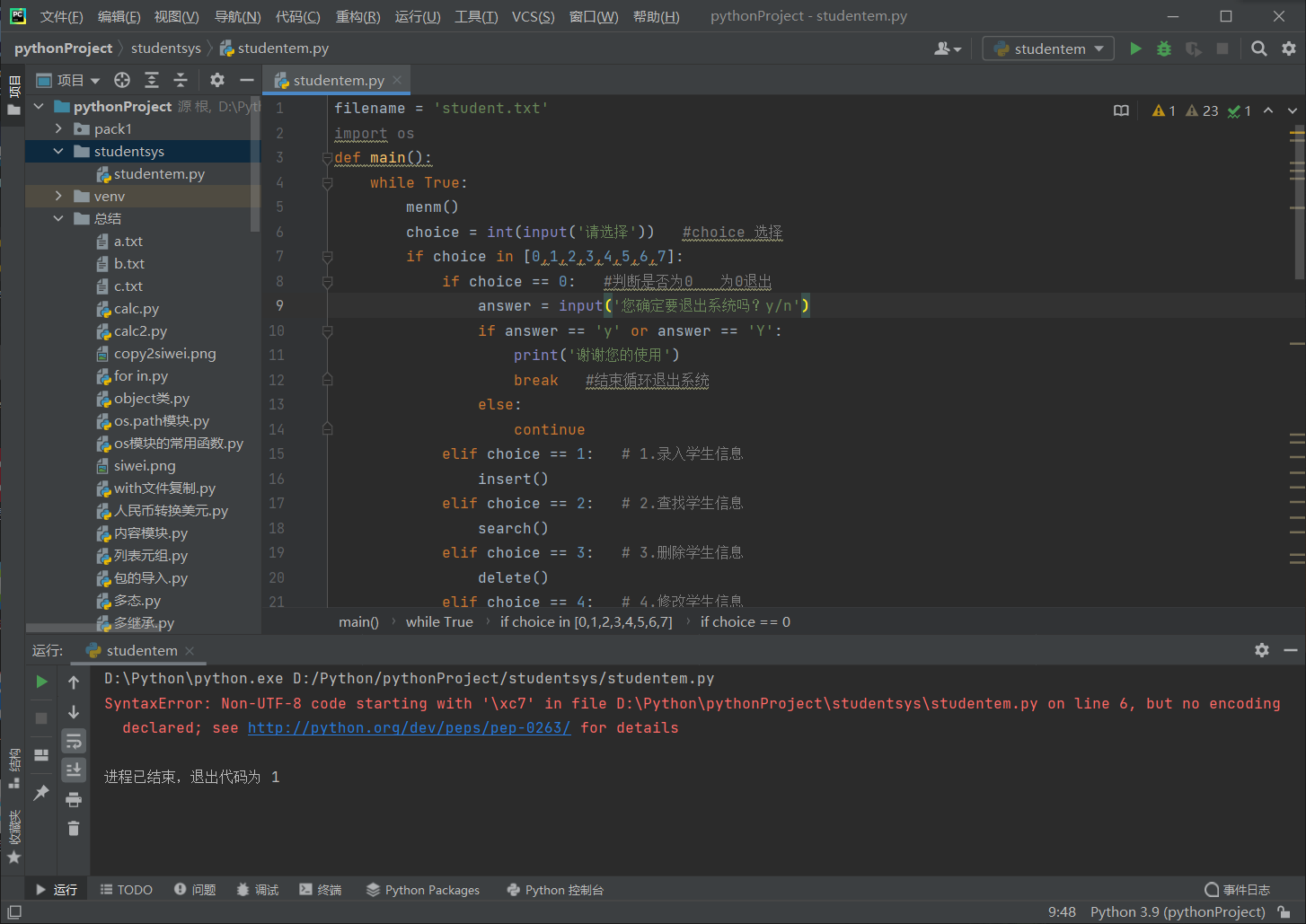Screen dimensions: 1306x924
Task: Open the user account icon menu
Action: click(948, 48)
